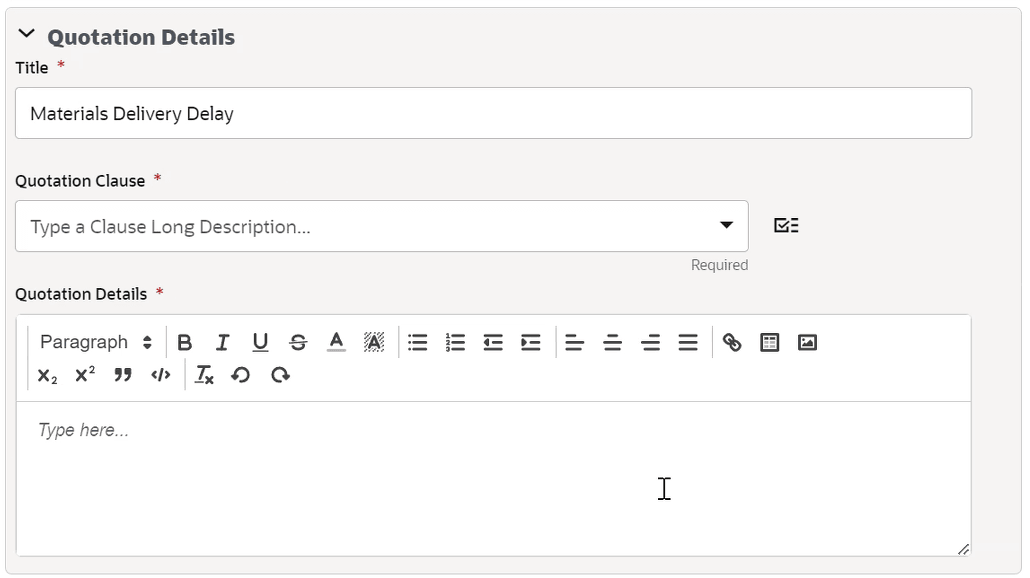Apply italic formatting
This screenshot has width=1030, height=578.
(223, 342)
